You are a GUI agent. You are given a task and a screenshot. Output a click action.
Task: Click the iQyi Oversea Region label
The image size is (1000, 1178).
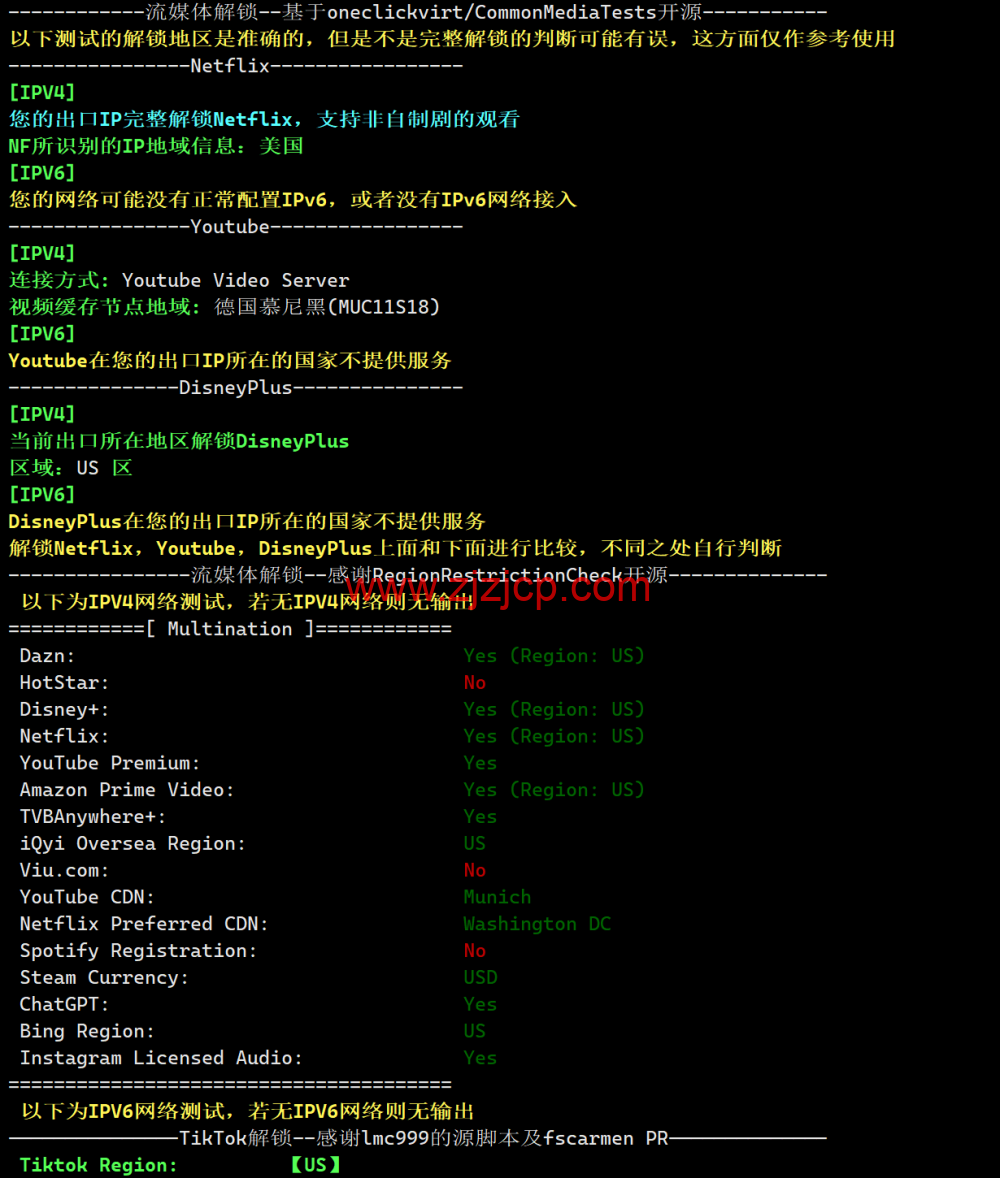click(x=132, y=844)
